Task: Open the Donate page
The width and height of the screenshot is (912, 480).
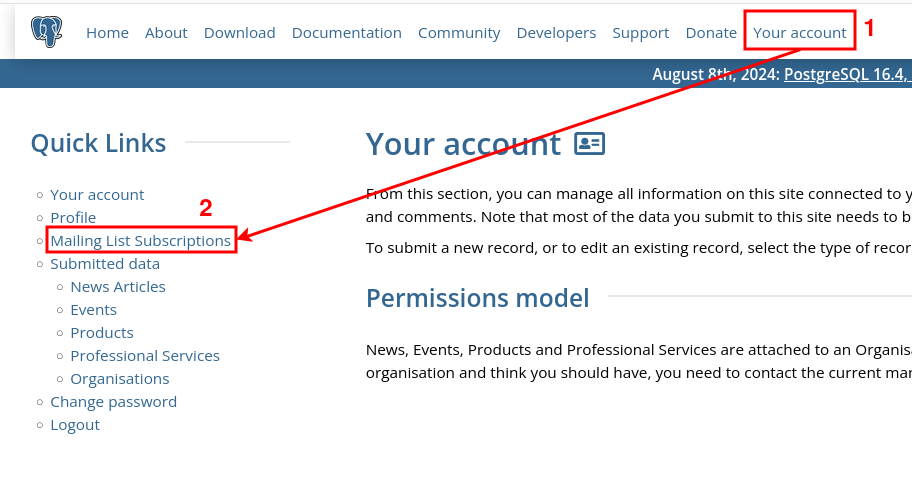Action: pos(711,33)
